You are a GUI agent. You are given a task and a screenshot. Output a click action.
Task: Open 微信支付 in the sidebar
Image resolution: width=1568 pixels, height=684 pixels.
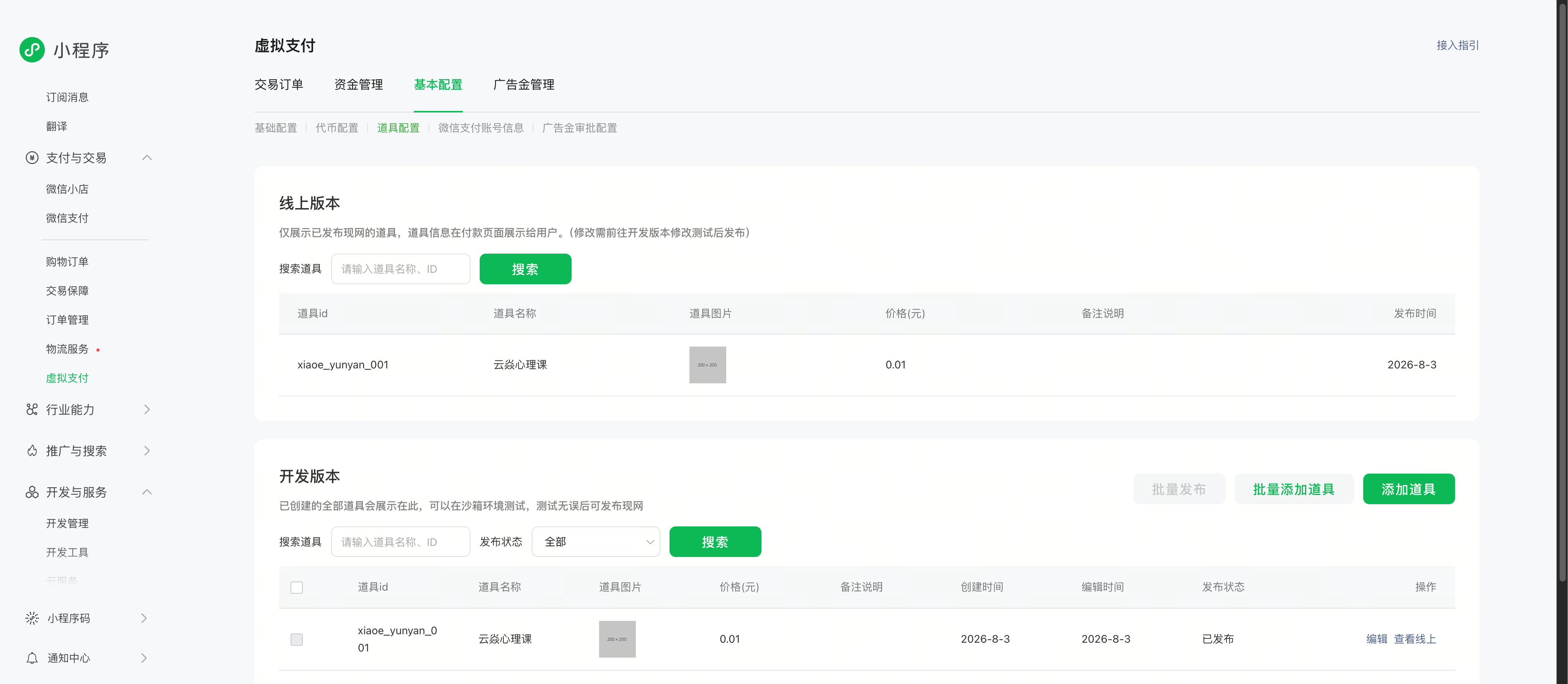tap(67, 218)
